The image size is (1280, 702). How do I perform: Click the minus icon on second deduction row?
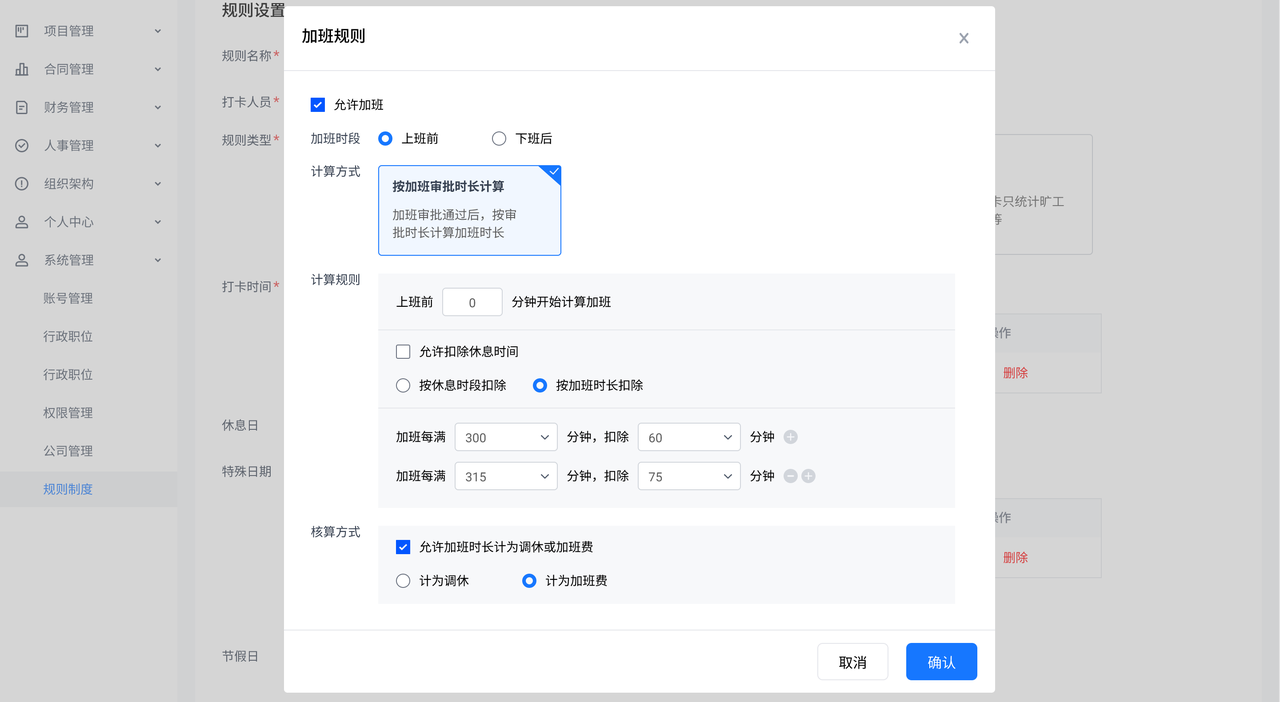(x=790, y=476)
